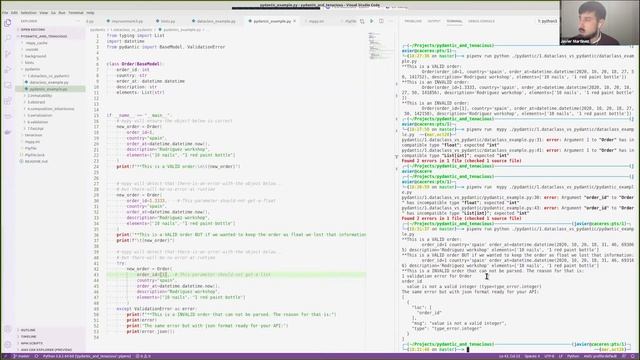This screenshot has width=640, height=360.
Task: Click the feedback icon in the status bar
Action: pos(624,356)
